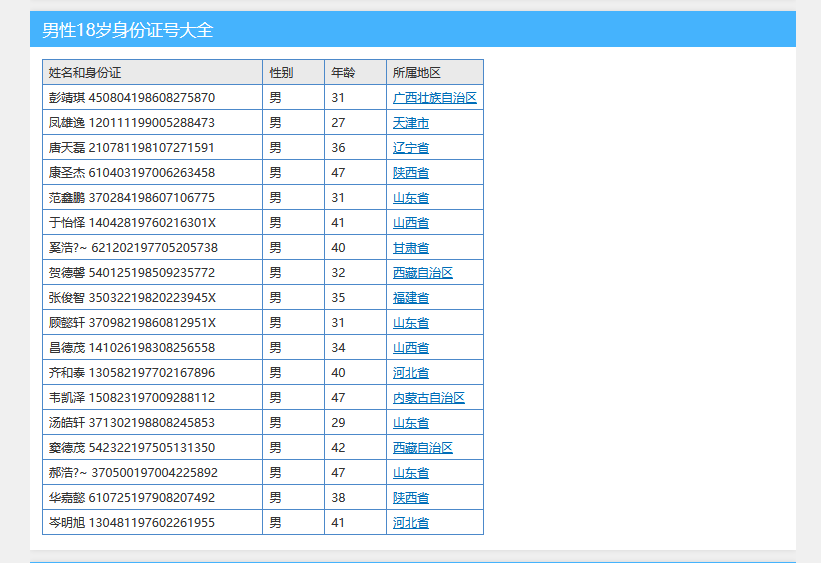Select the 岑明旭 name cell

click(x=152, y=523)
